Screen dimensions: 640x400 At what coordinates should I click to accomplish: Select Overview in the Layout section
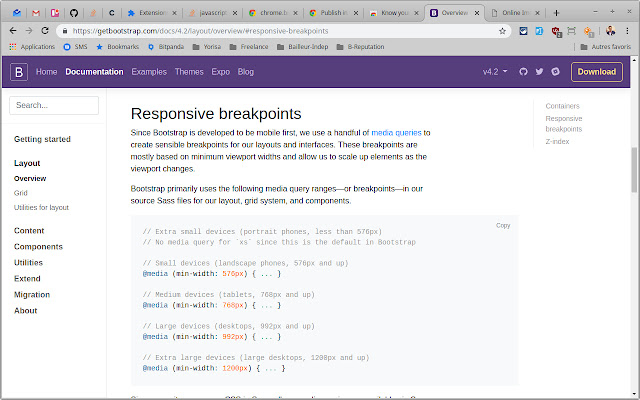[30, 178]
